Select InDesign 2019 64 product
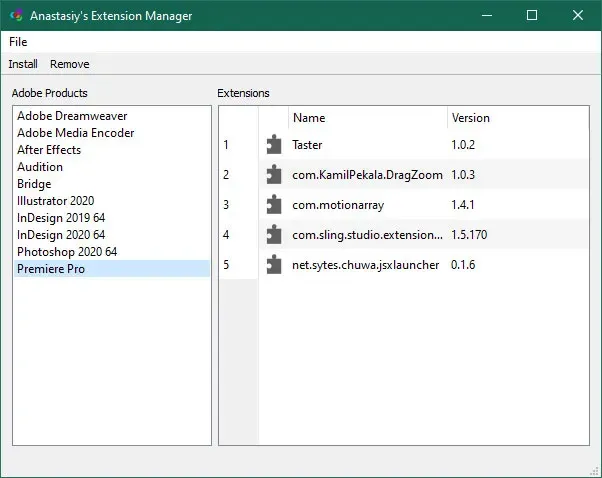 click(x=111, y=218)
